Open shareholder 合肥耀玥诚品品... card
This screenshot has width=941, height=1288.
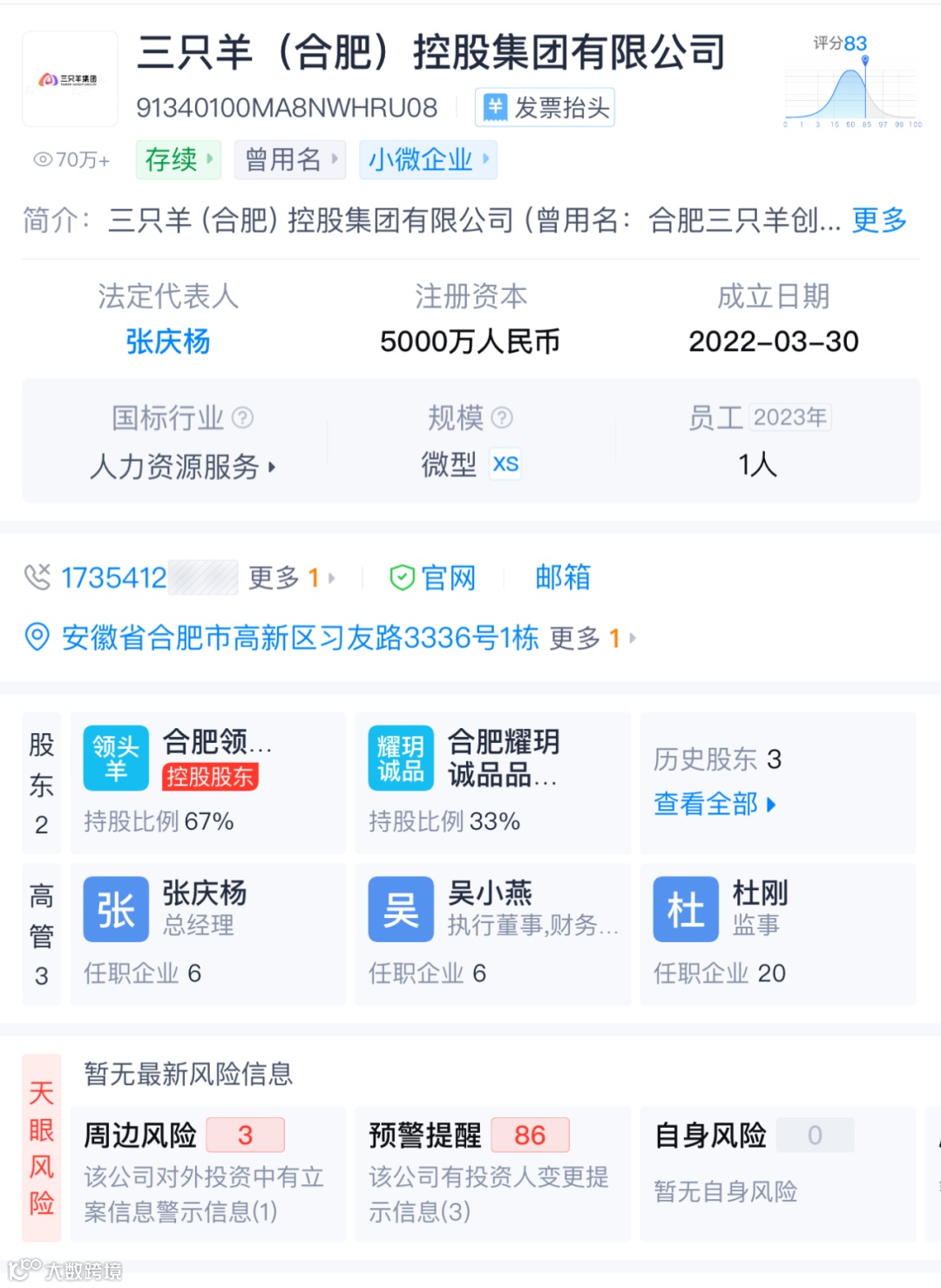pos(493,783)
